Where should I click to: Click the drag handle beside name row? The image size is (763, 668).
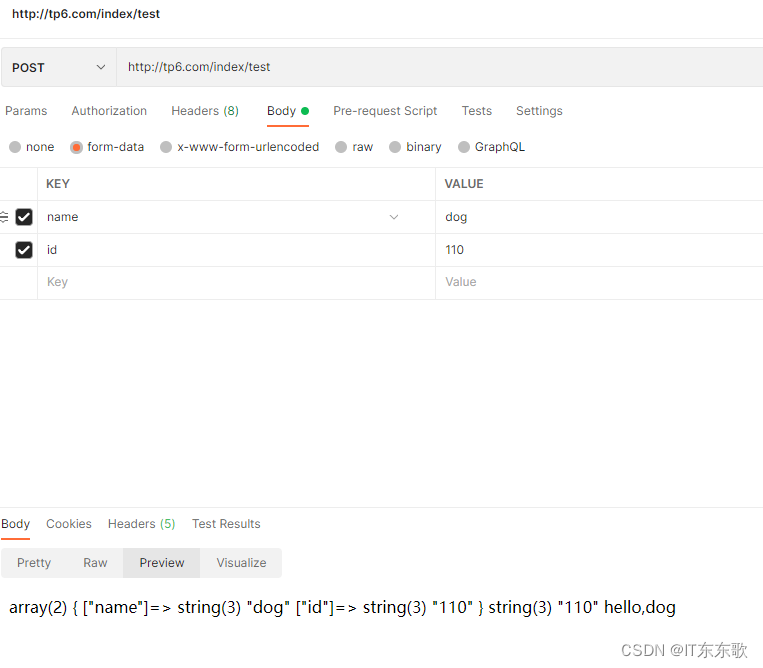(x=4, y=217)
